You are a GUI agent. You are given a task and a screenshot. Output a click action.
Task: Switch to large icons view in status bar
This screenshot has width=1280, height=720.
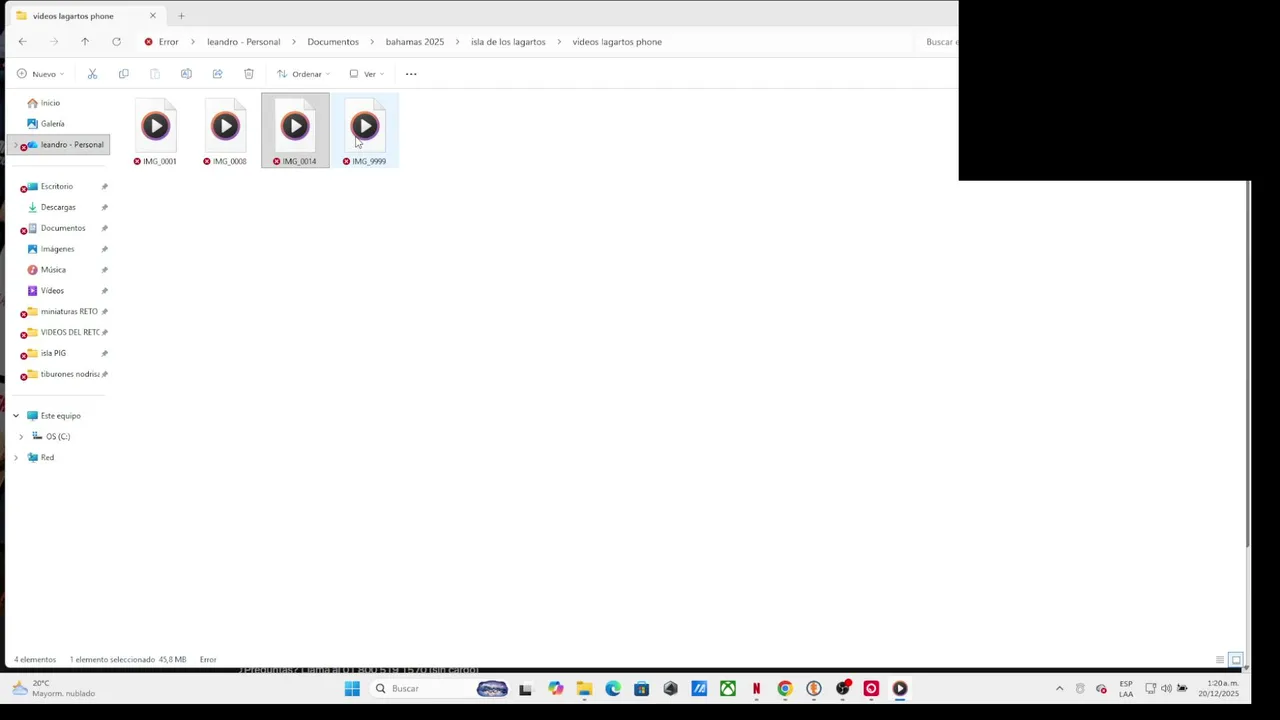[1236, 660]
